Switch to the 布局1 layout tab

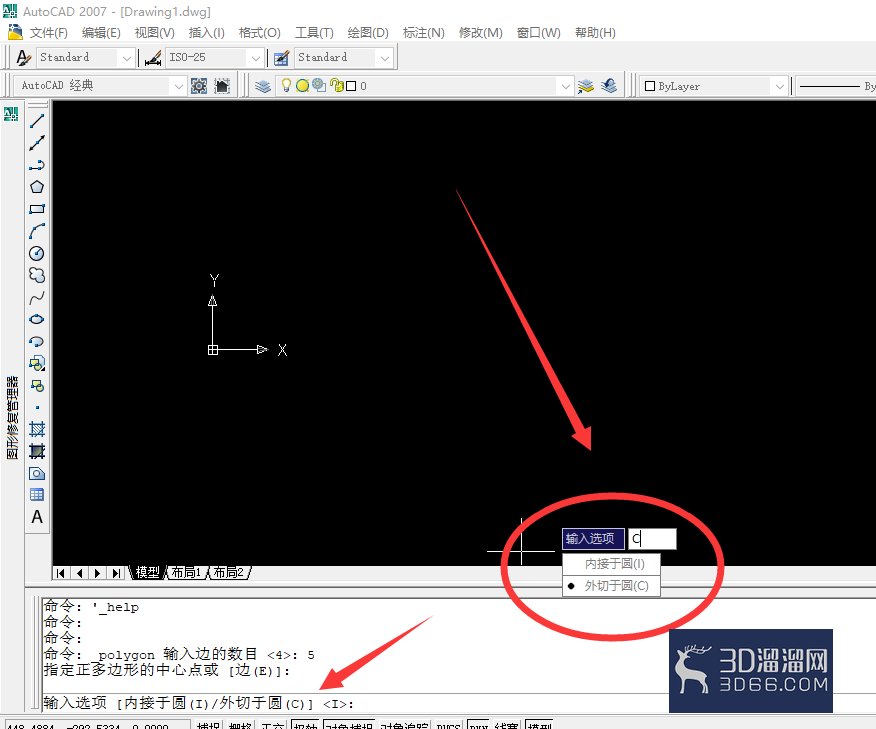(x=186, y=573)
